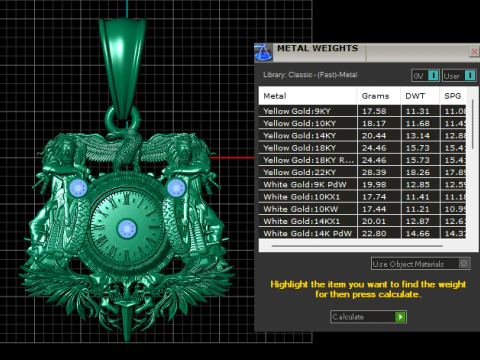Click the Library: Classic - (Fast)-Metal label
Image resolution: width=480 pixels, height=360 pixels.
[310, 75]
